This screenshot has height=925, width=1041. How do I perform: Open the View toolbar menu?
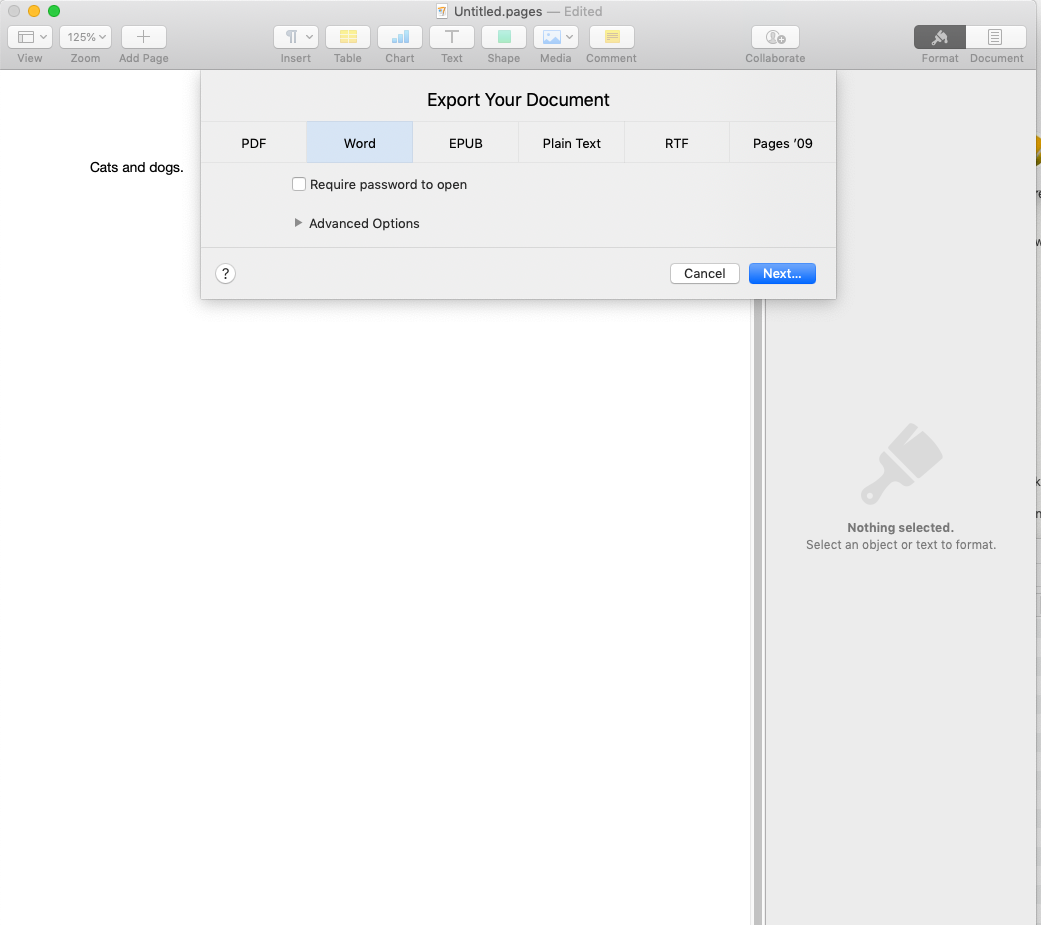click(x=30, y=37)
